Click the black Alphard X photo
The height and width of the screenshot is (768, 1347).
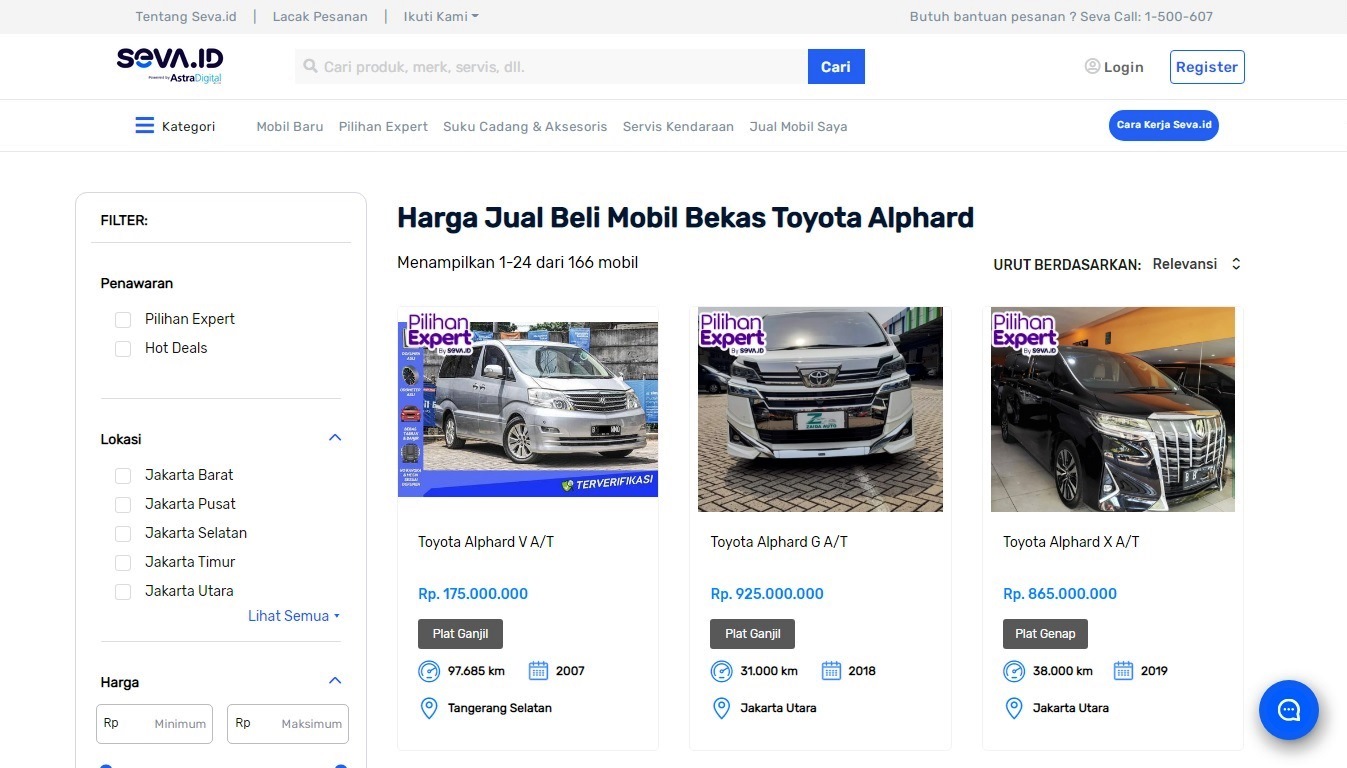1113,410
